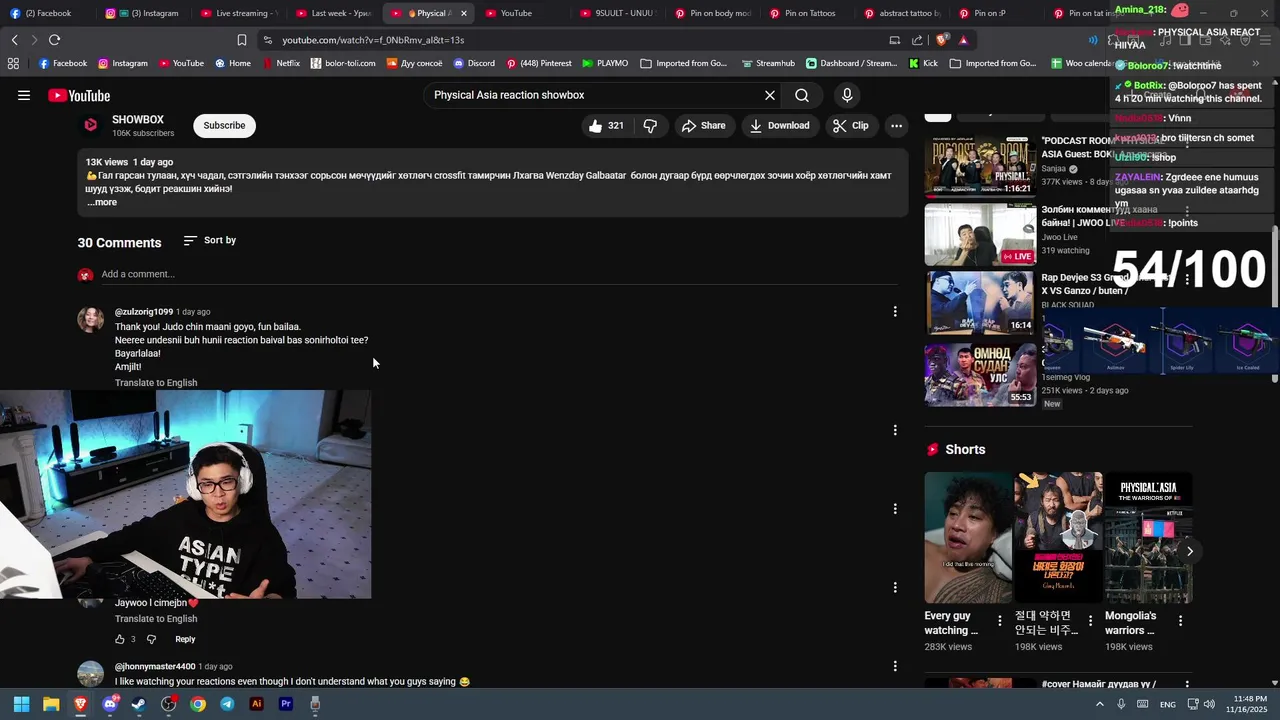This screenshot has width=1280, height=720.
Task: Focus the Add a comment field
Action: [x=498, y=274]
